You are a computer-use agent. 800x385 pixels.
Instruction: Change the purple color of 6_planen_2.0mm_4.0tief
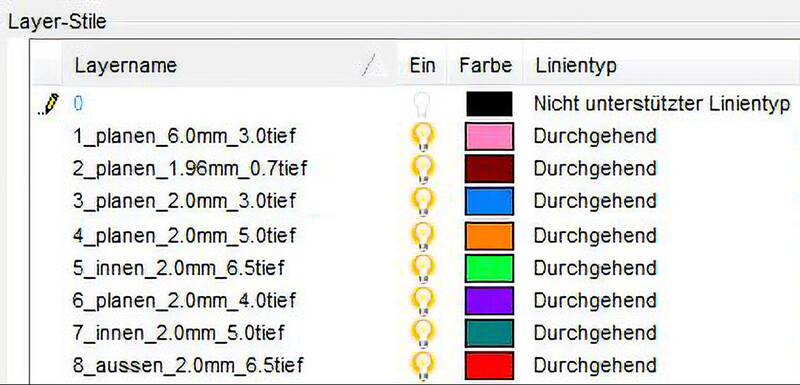489,301
